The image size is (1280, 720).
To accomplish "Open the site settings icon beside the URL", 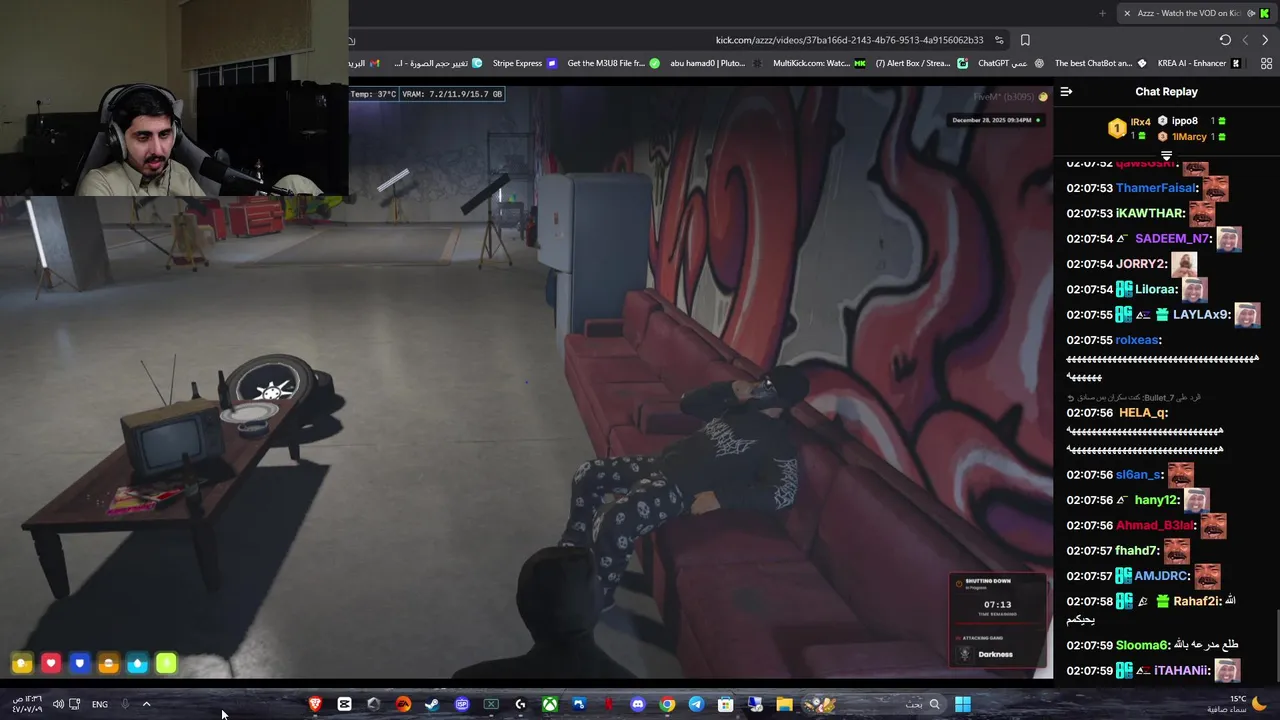I will tap(999, 40).
